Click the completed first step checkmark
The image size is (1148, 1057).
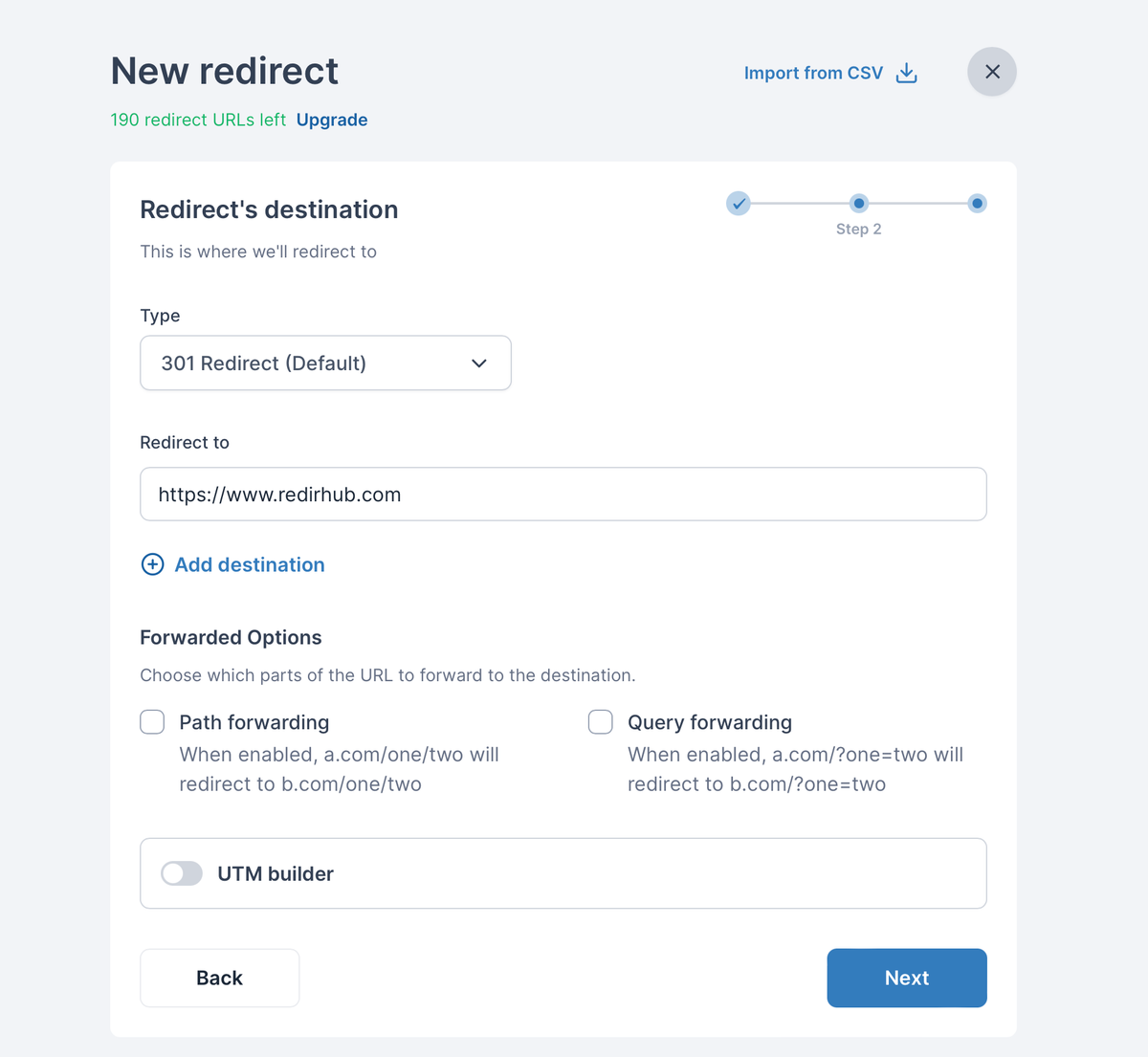click(739, 204)
